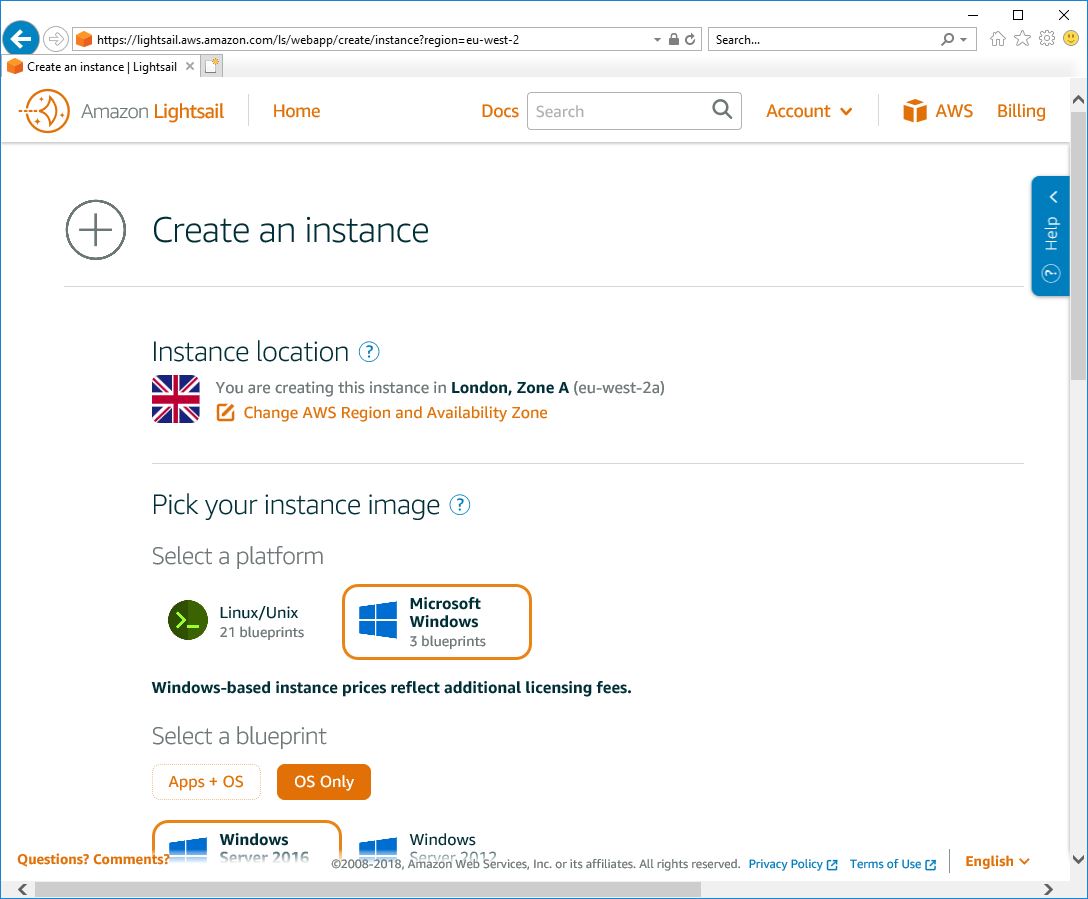The image size is (1088, 899).
Task: Click the United Kingdom flag icon
Action: coord(176,399)
